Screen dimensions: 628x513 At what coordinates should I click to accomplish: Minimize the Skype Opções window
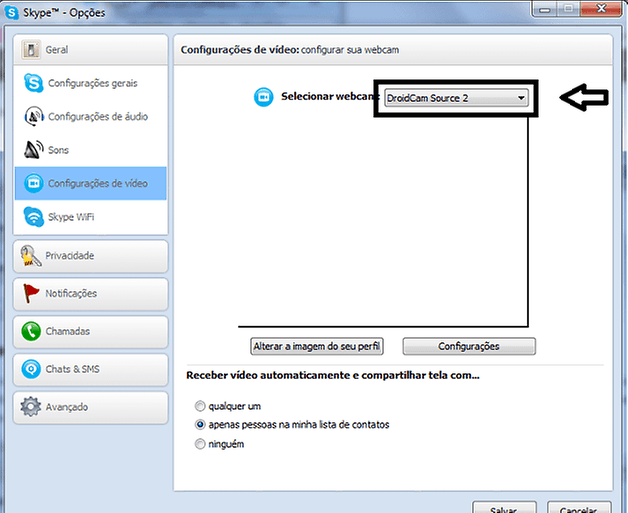pyautogui.click(x=545, y=9)
